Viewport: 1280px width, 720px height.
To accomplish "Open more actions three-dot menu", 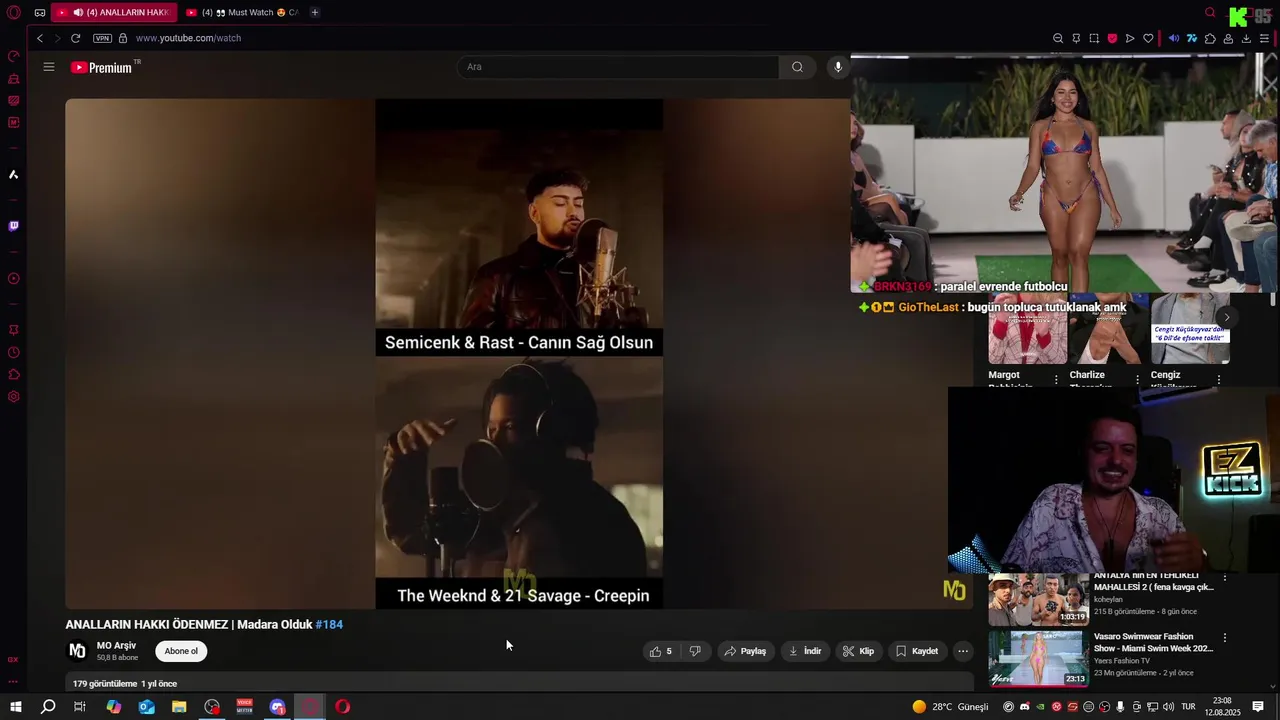I will 963,651.
